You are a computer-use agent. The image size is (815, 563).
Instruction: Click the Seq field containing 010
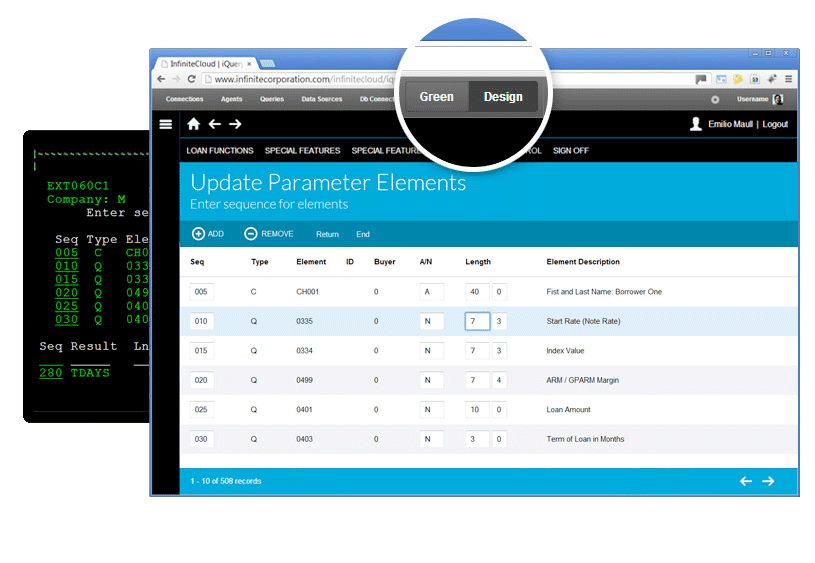coord(202,321)
